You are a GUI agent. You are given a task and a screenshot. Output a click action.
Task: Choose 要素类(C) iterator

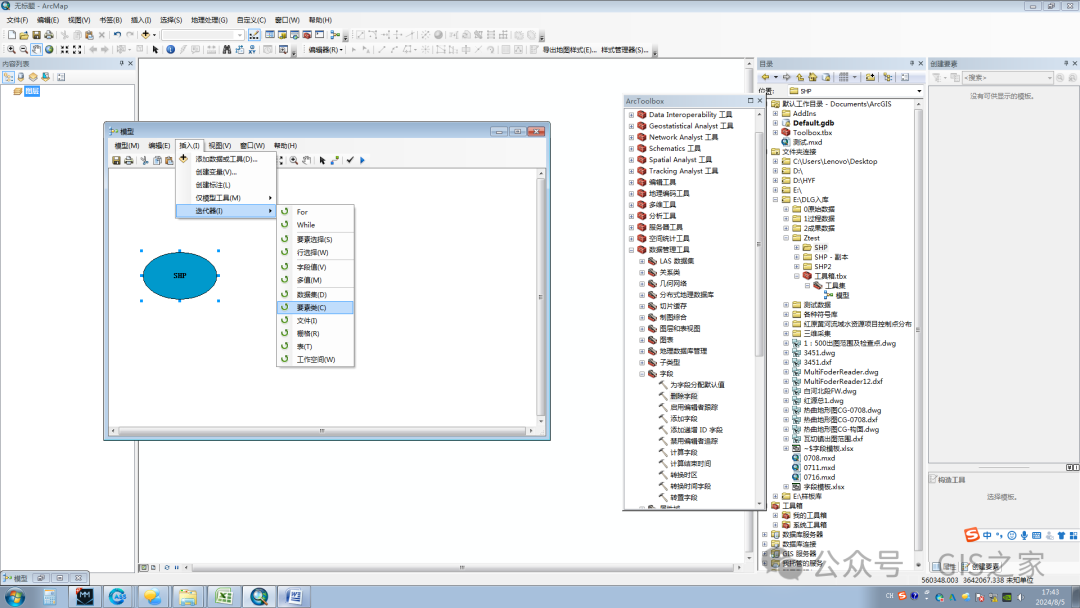(x=315, y=308)
